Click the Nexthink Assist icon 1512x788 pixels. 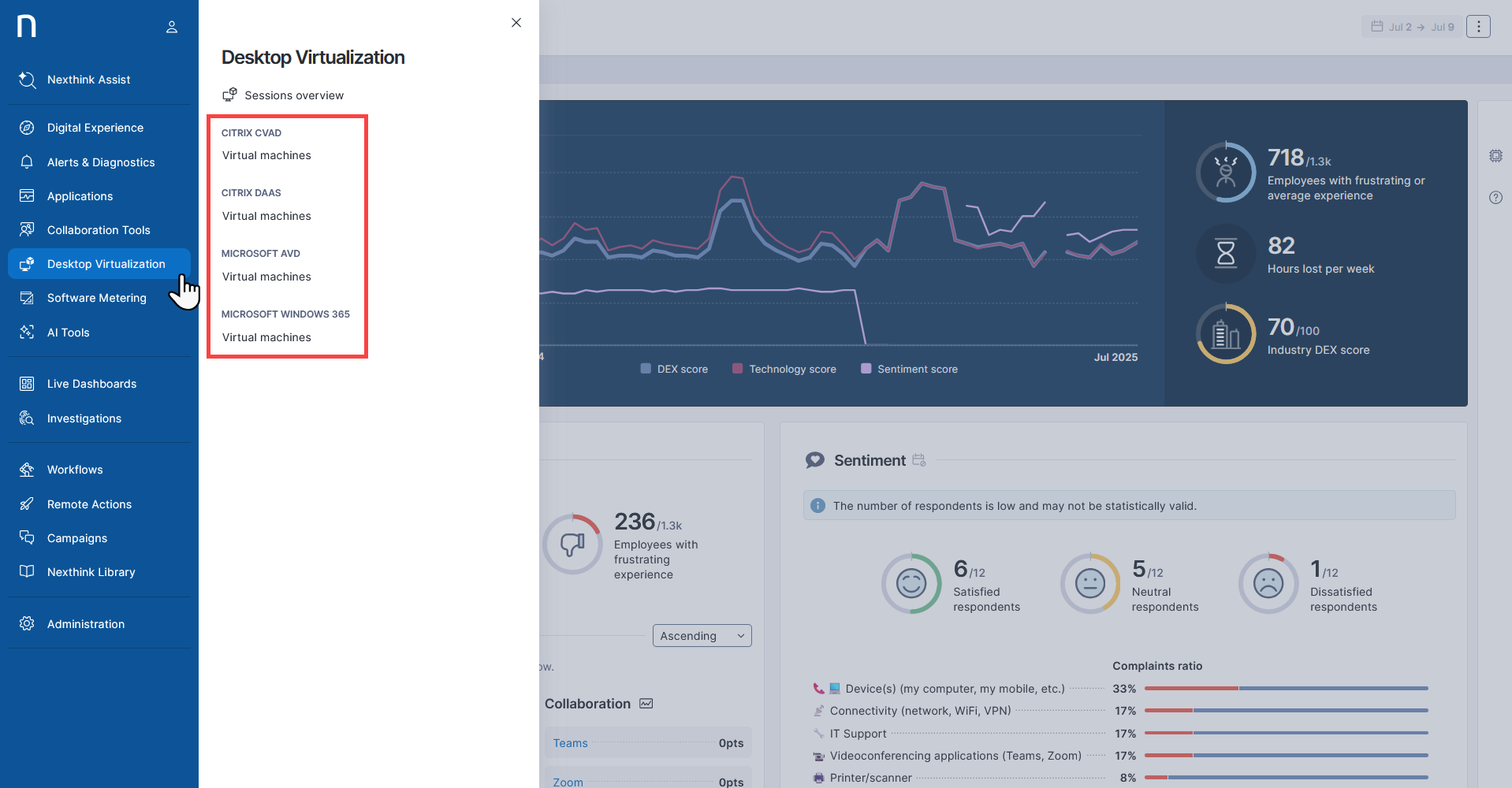coord(28,80)
